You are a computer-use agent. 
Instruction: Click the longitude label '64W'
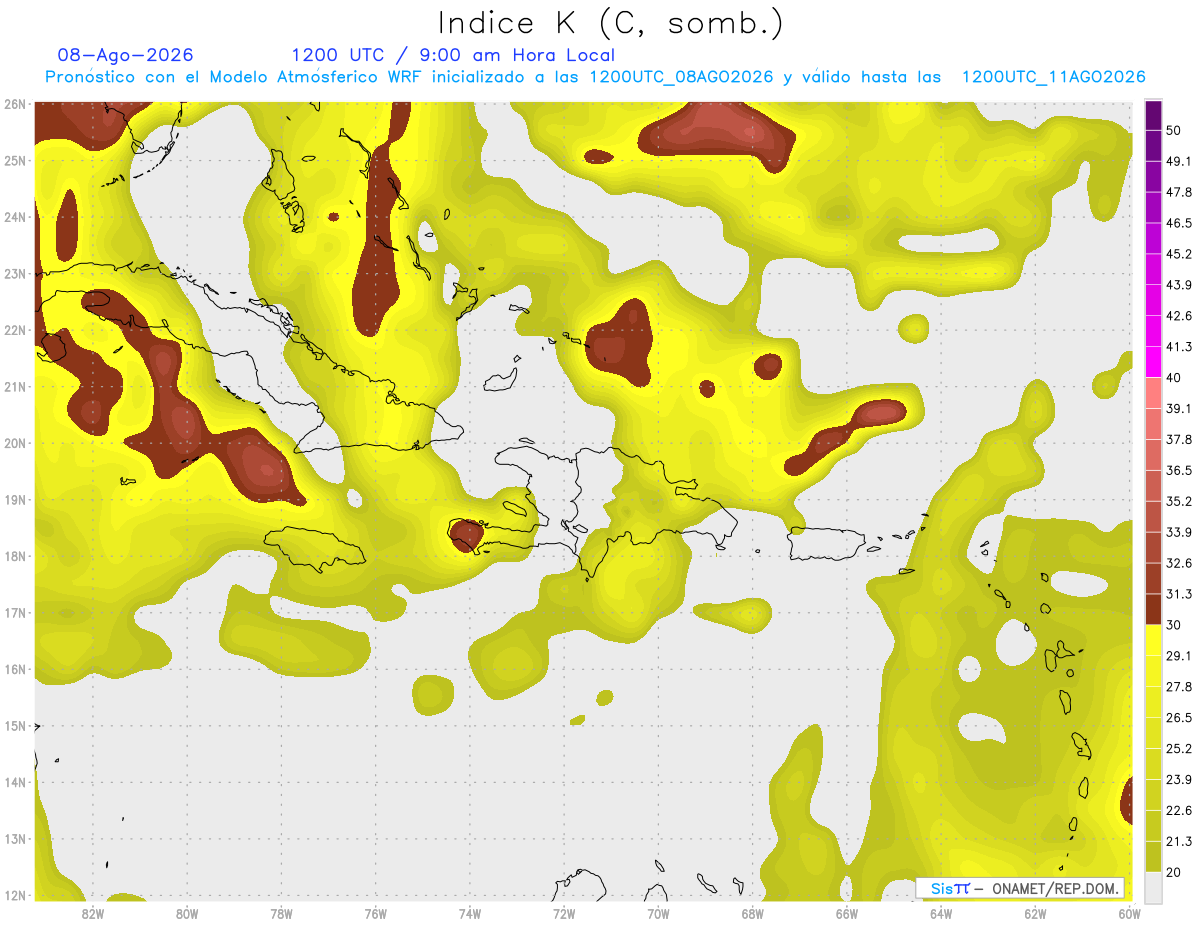(x=941, y=914)
